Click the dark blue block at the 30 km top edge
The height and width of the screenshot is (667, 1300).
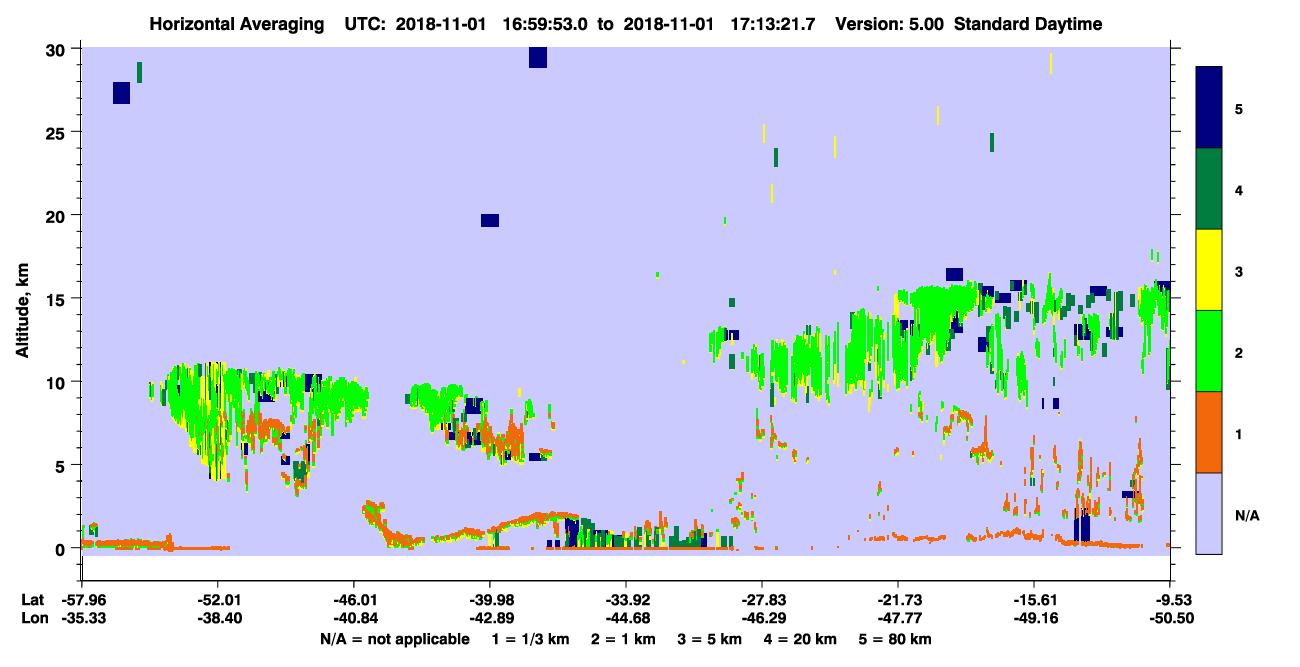click(x=538, y=57)
